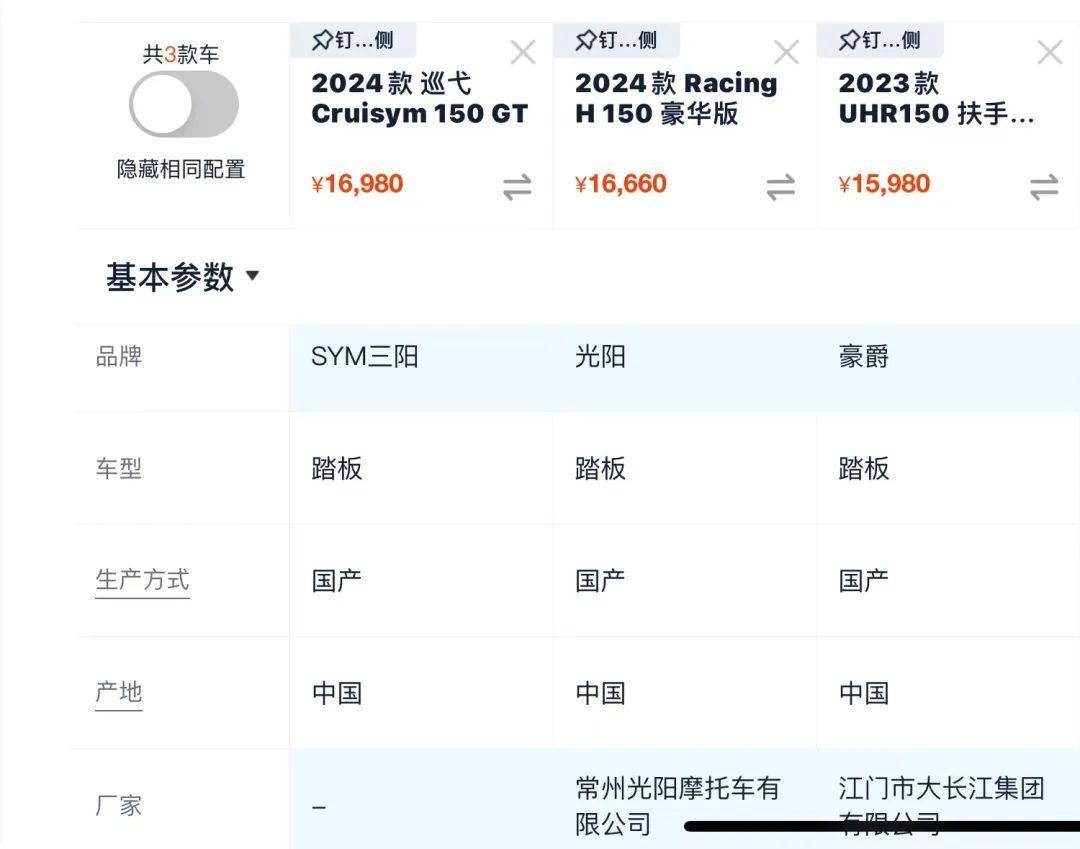Click the ¥16,980 price
Screen dimensions: 1080x849
point(357,184)
